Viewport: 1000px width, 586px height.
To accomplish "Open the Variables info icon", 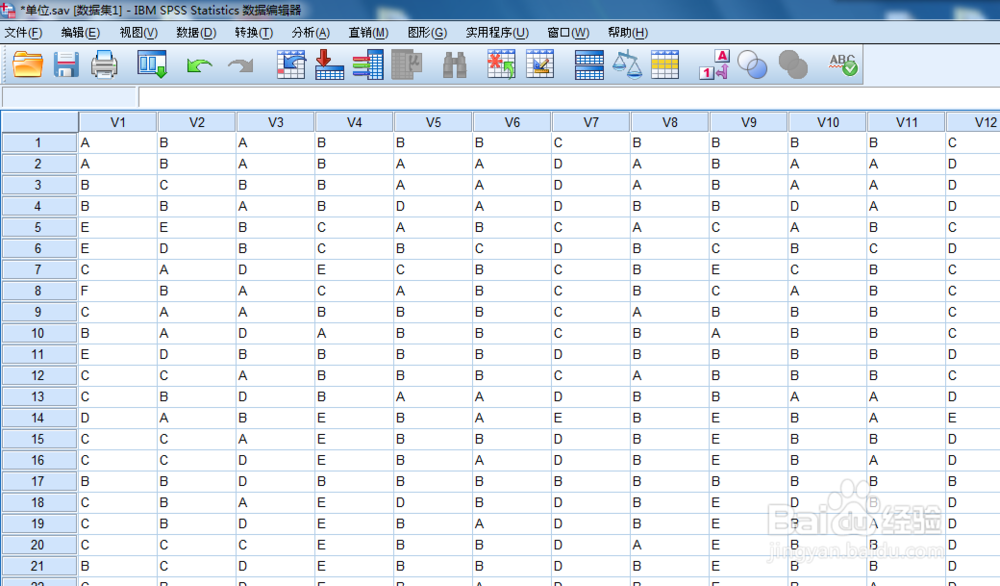I will click(367, 65).
